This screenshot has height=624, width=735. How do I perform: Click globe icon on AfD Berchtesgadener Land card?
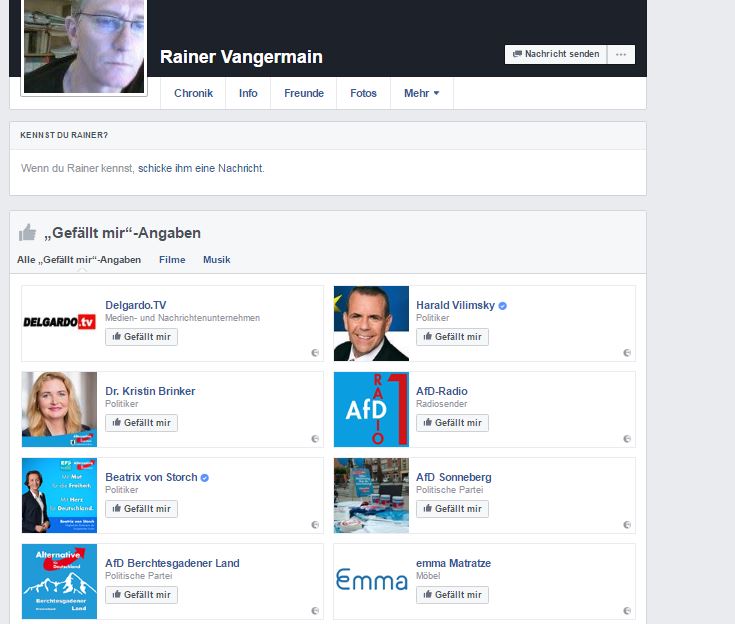click(315, 610)
